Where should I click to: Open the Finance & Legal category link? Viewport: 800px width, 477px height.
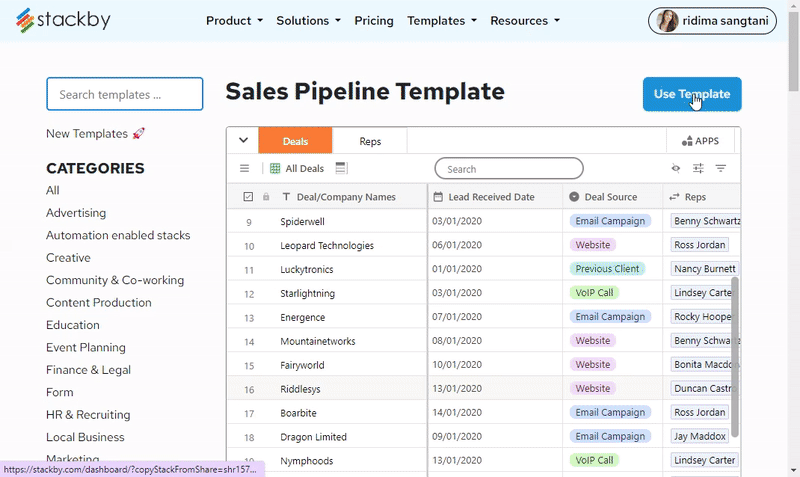point(88,370)
